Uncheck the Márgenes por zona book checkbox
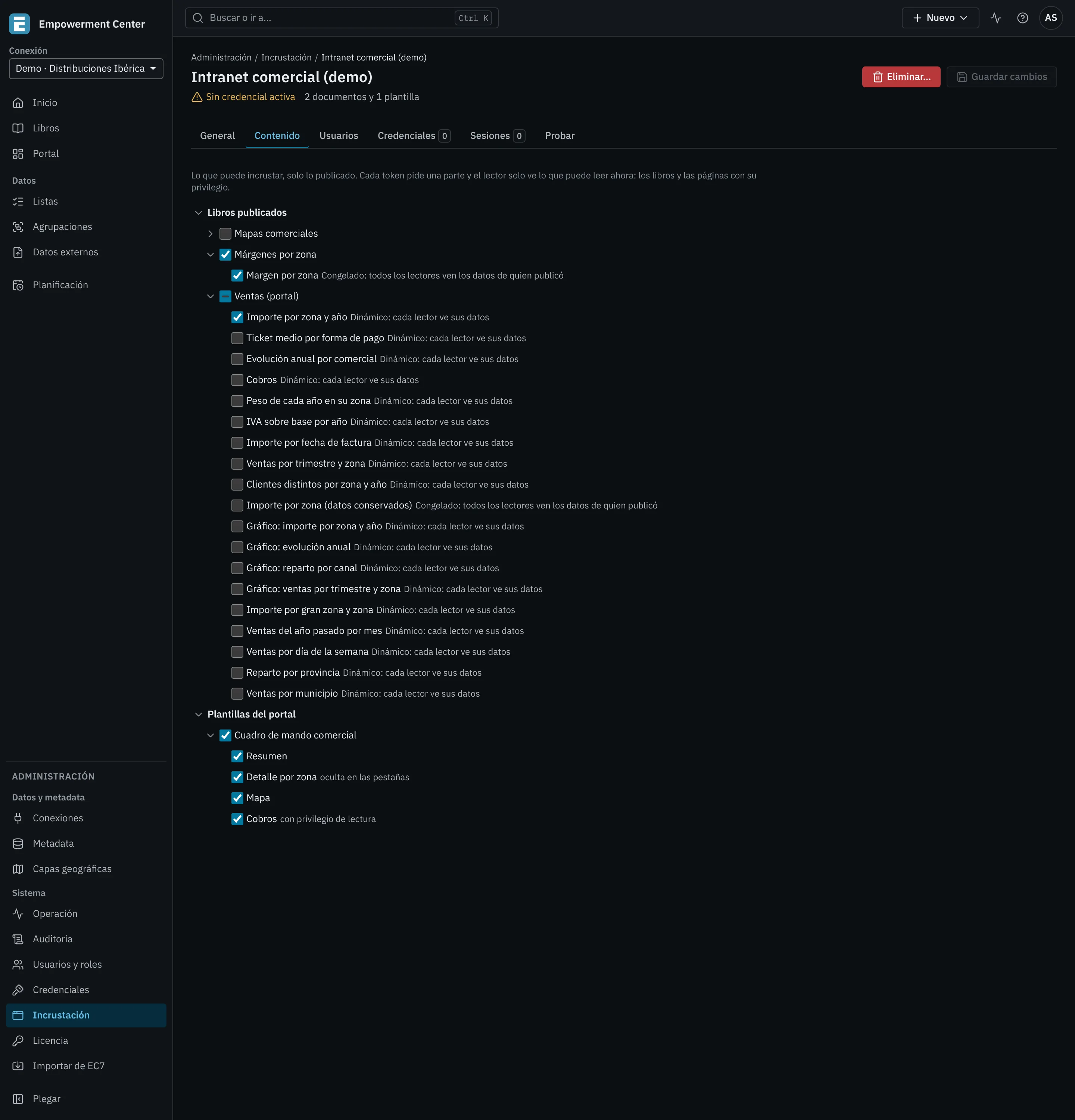Screen dimensions: 1075x1120 [225, 255]
